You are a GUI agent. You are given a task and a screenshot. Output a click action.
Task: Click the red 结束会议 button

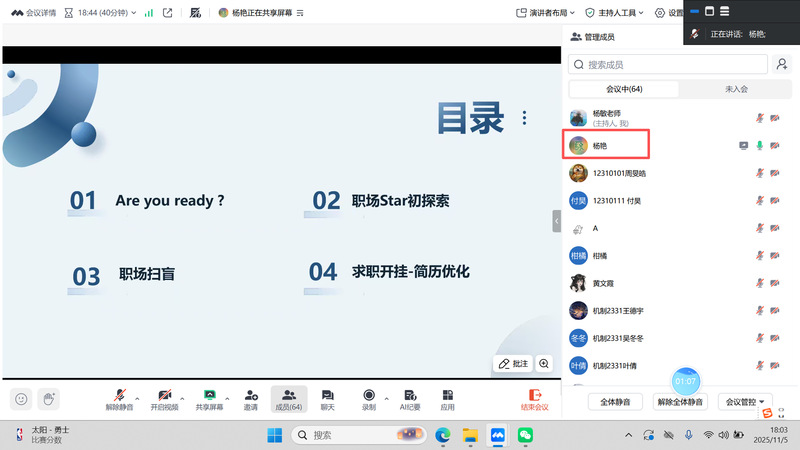534,399
